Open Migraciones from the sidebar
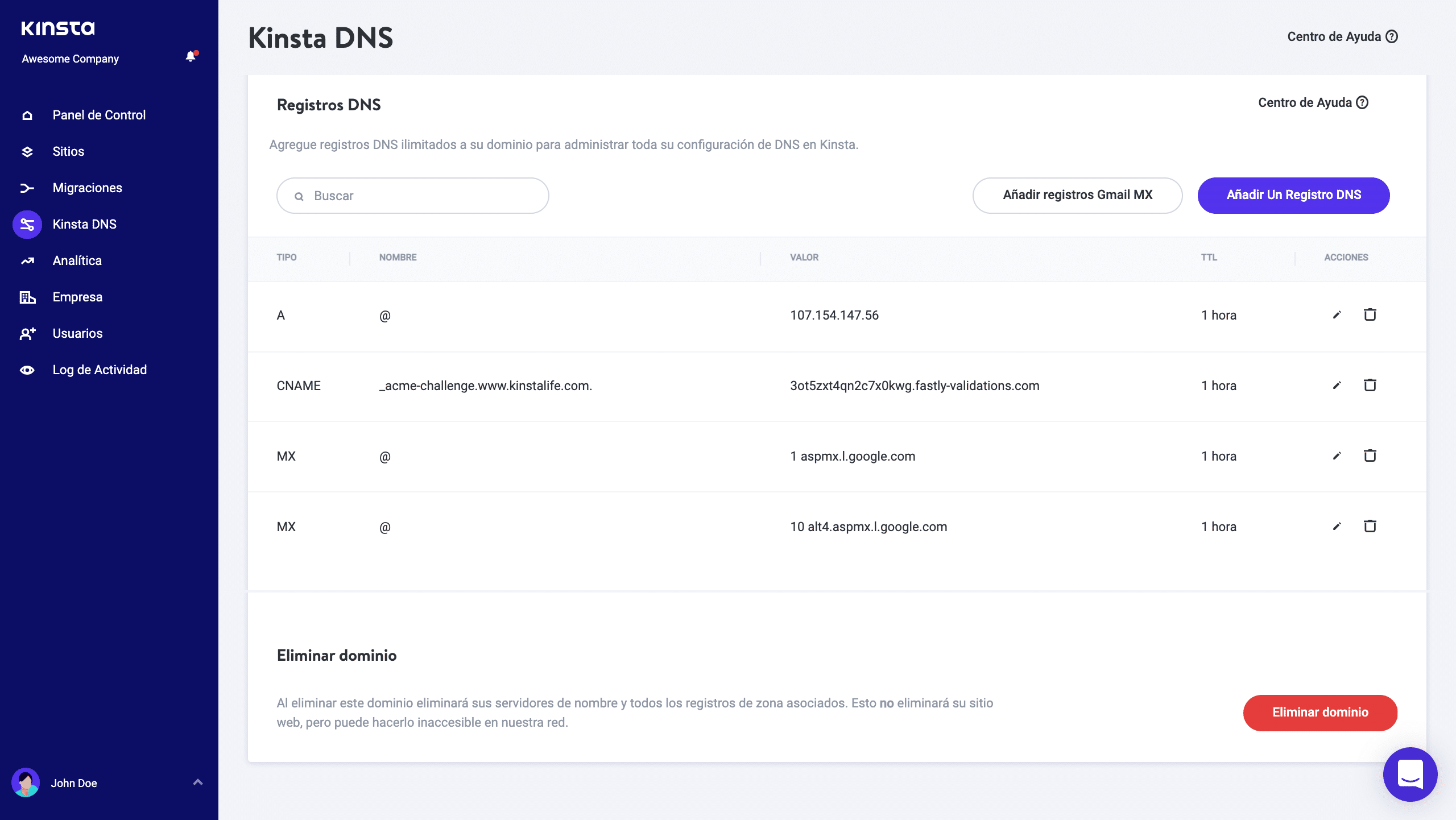The width and height of the screenshot is (1456, 820). [86, 188]
